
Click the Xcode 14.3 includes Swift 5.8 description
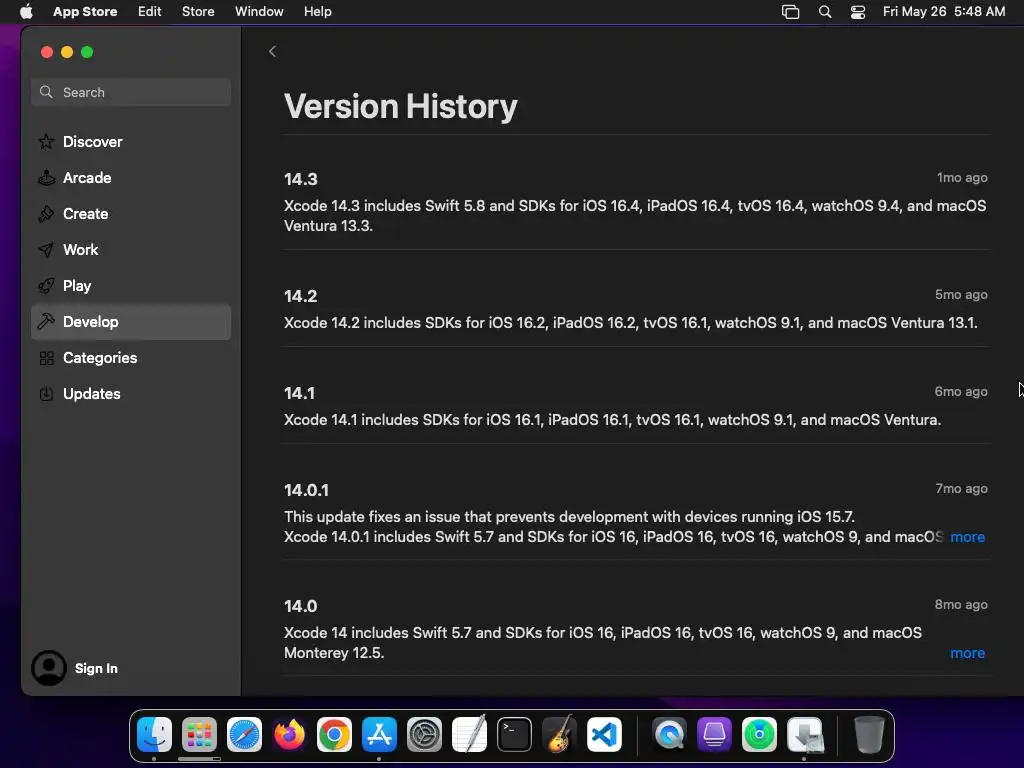coord(635,216)
